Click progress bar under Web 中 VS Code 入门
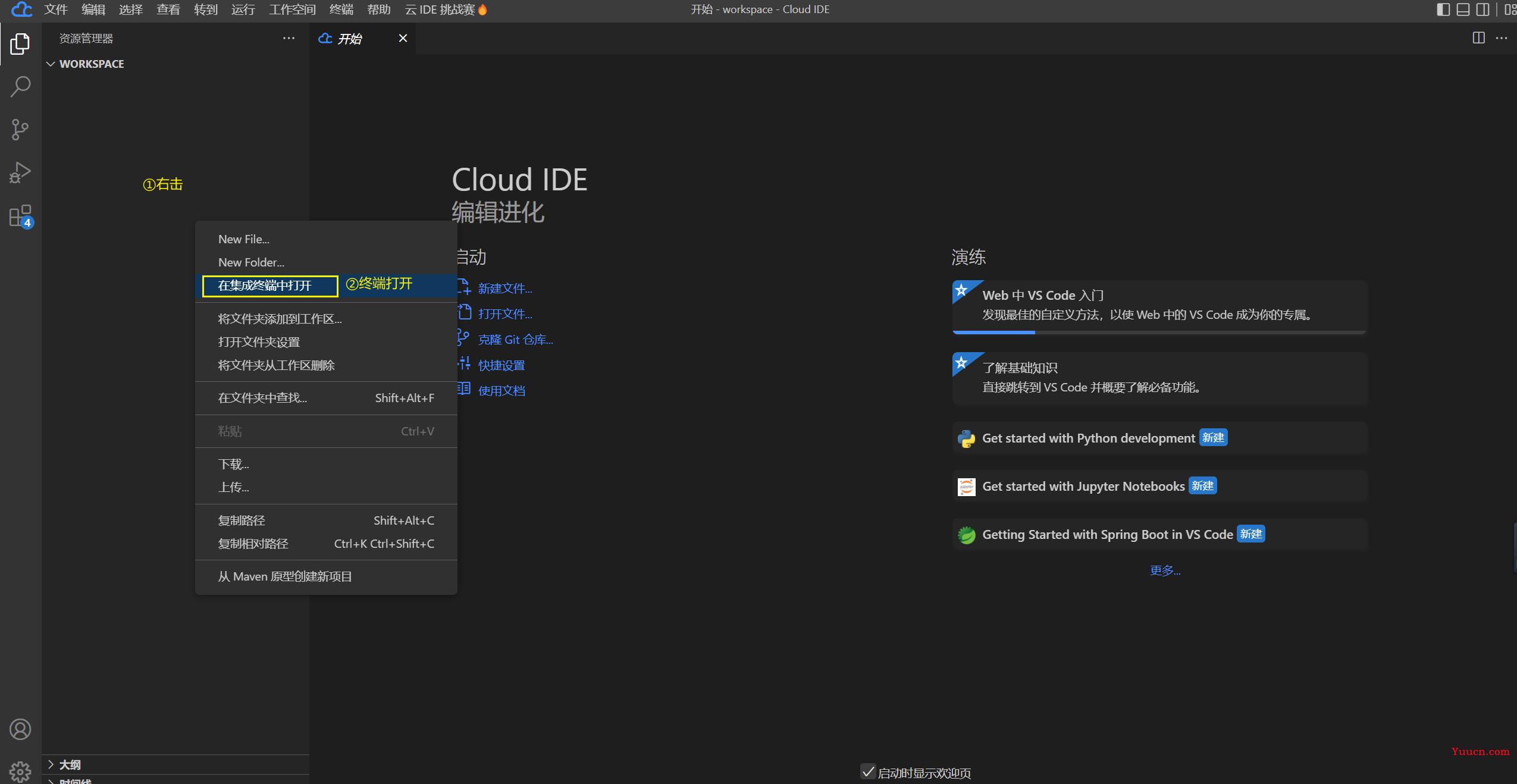 1159,332
